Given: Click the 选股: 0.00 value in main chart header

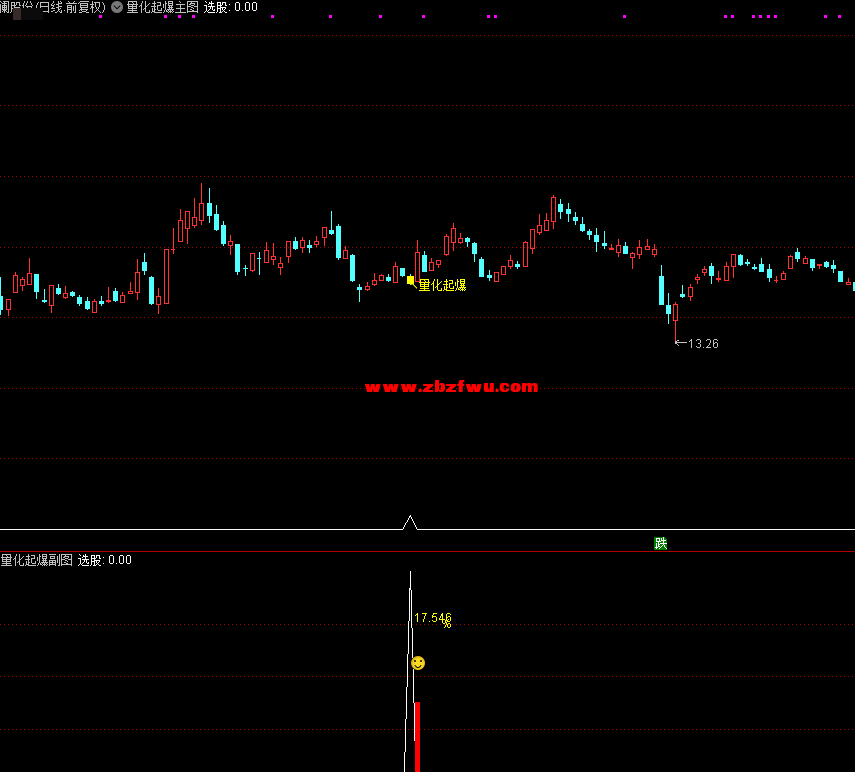Looking at the screenshot, I should [230, 7].
